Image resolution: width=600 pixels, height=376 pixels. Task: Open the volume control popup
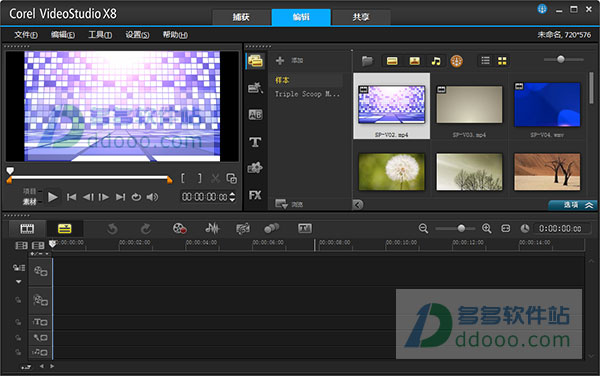[x=152, y=197]
